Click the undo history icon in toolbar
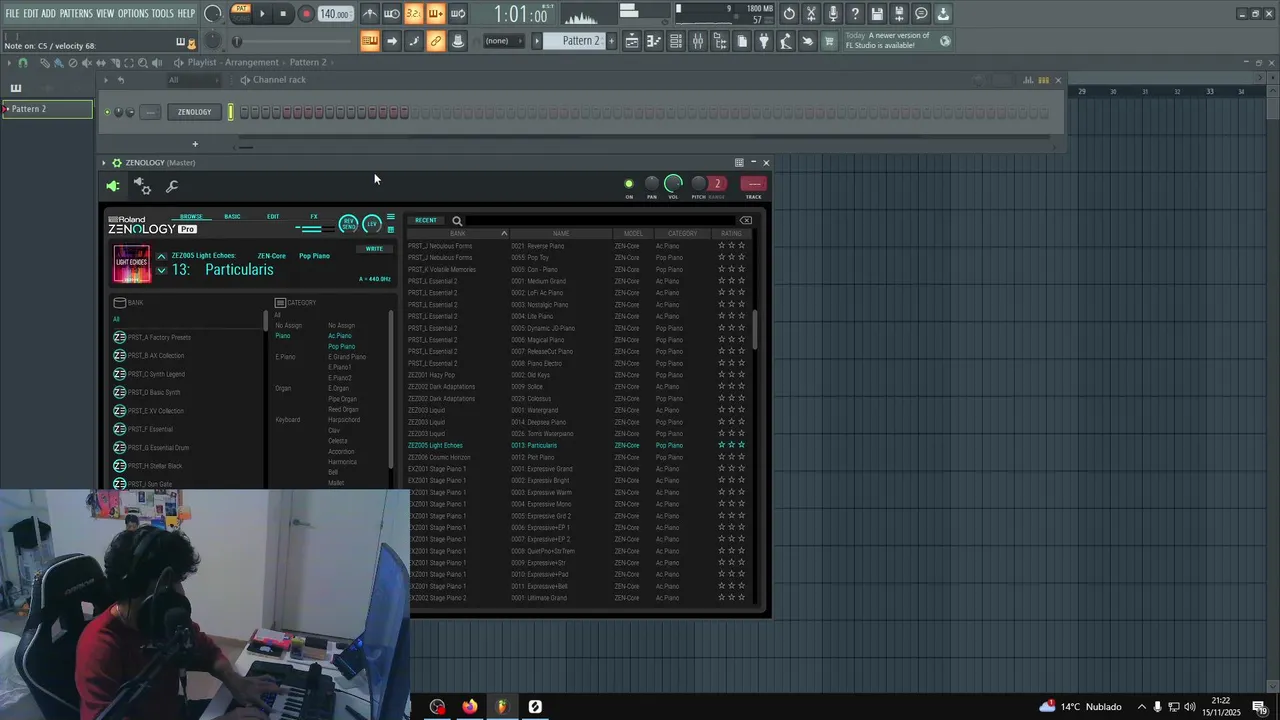The height and width of the screenshot is (720, 1280). 789,14
